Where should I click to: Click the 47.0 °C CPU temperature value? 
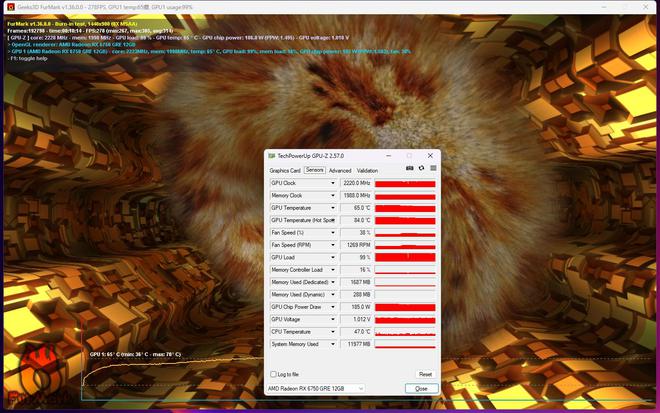coord(357,332)
